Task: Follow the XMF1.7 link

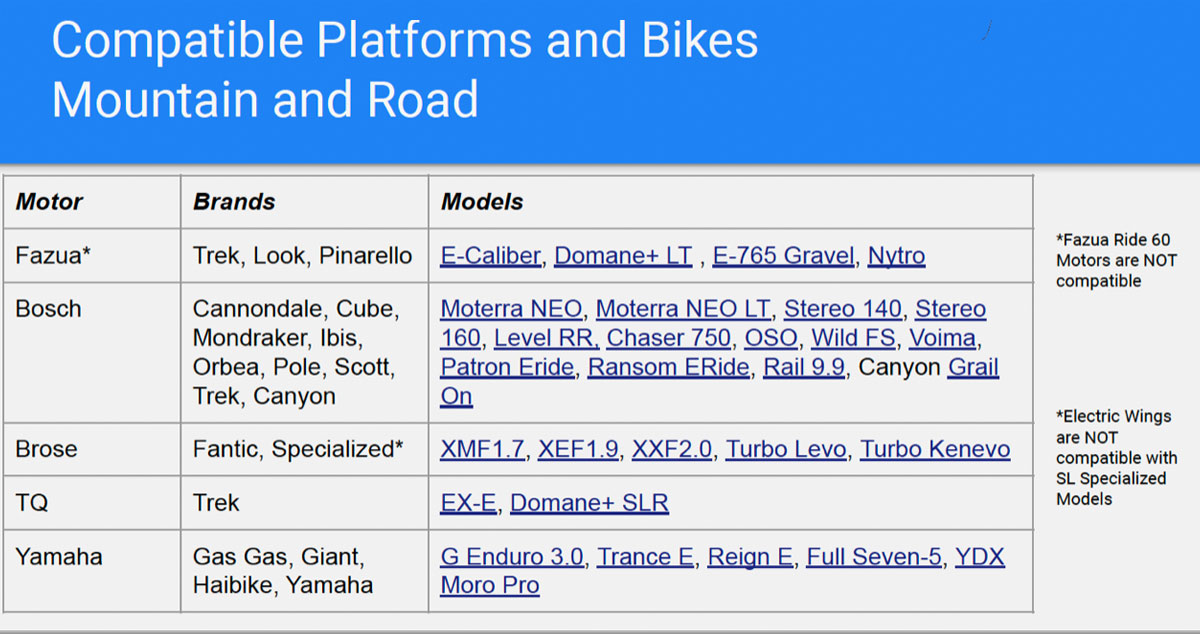Action: [482, 449]
